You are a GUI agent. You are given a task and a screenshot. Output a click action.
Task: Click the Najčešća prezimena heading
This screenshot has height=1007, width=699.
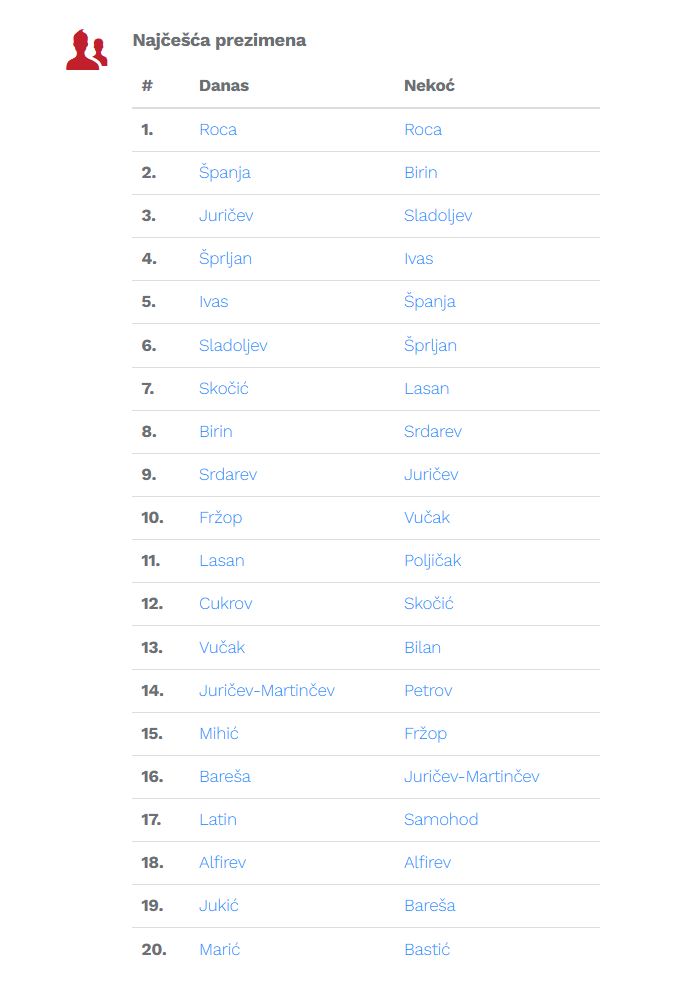point(219,41)
